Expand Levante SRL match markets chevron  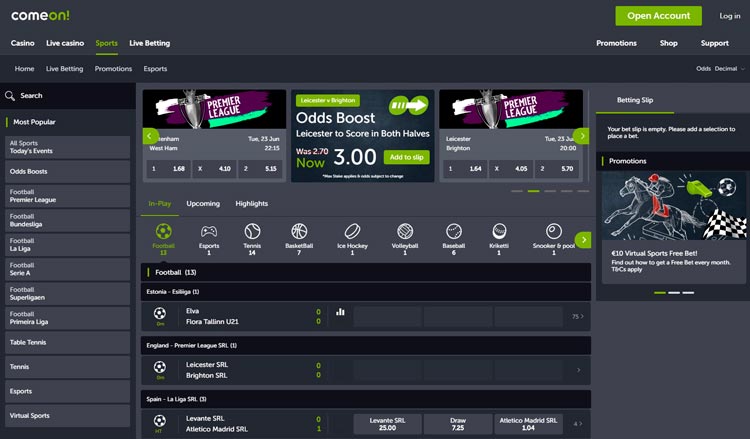[578, 424]
